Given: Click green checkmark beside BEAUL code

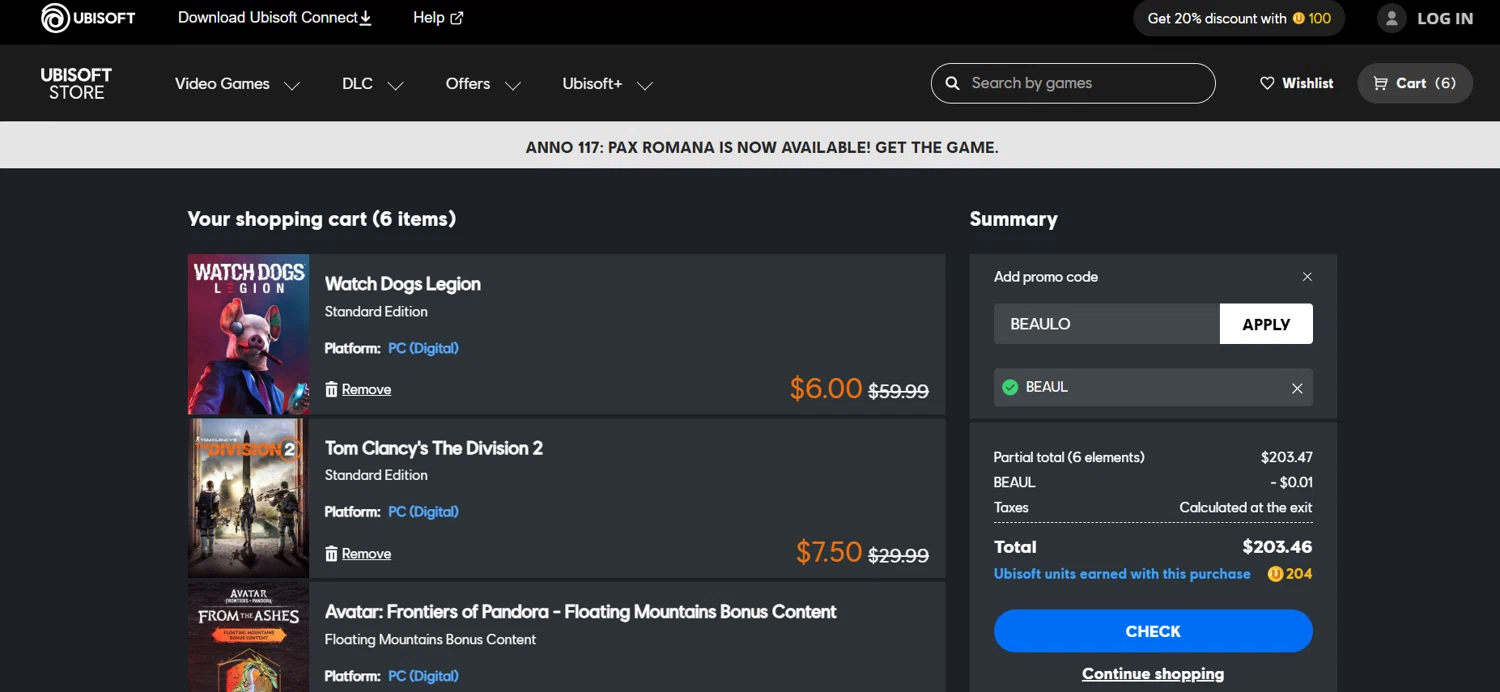Looking at the screenshot, I should point(1010,387).
